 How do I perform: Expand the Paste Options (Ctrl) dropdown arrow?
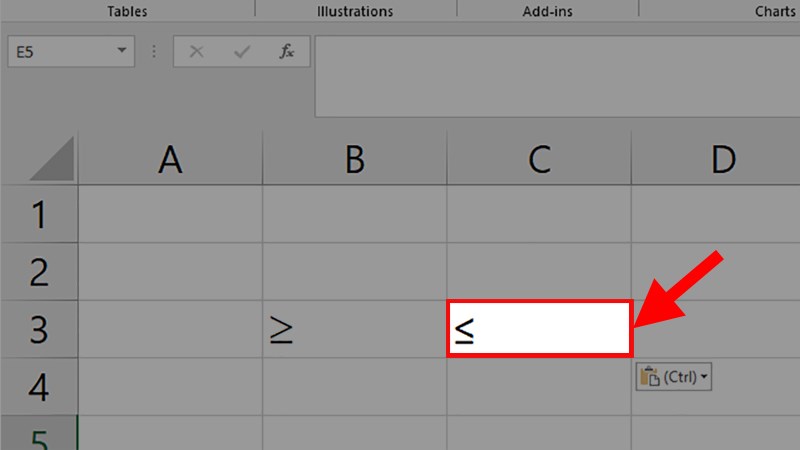click(x=704, y=377)
